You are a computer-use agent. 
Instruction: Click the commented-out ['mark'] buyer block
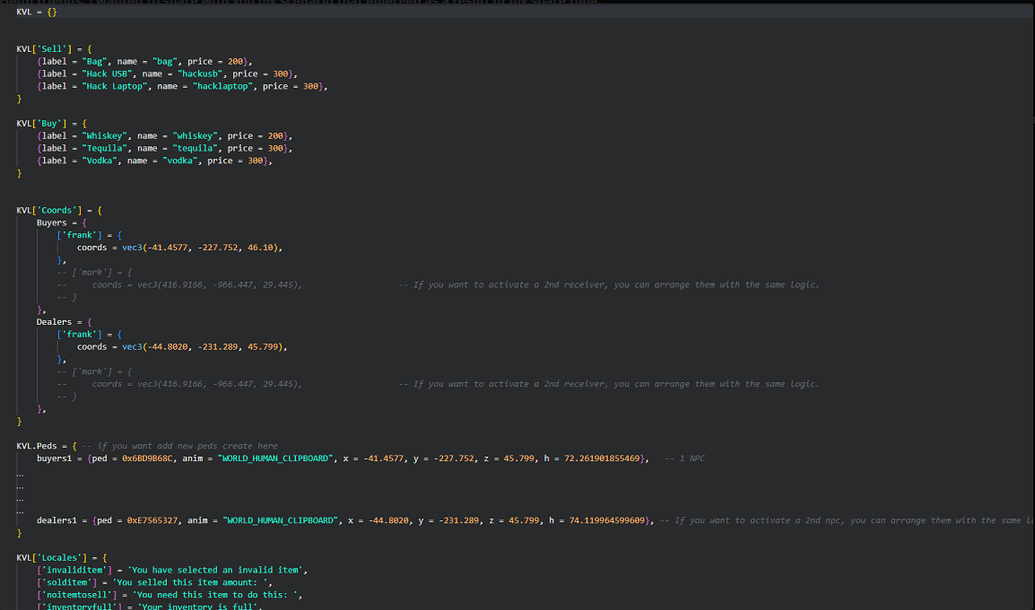[94, 271]
